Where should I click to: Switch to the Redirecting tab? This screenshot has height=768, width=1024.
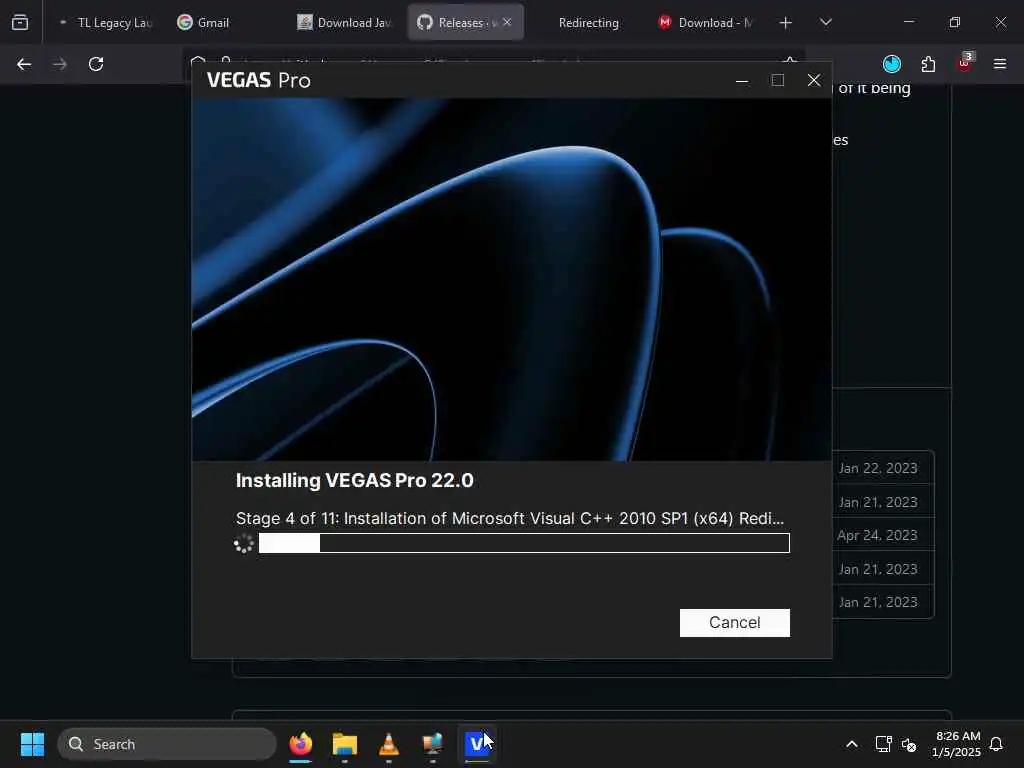click(588, 23)
